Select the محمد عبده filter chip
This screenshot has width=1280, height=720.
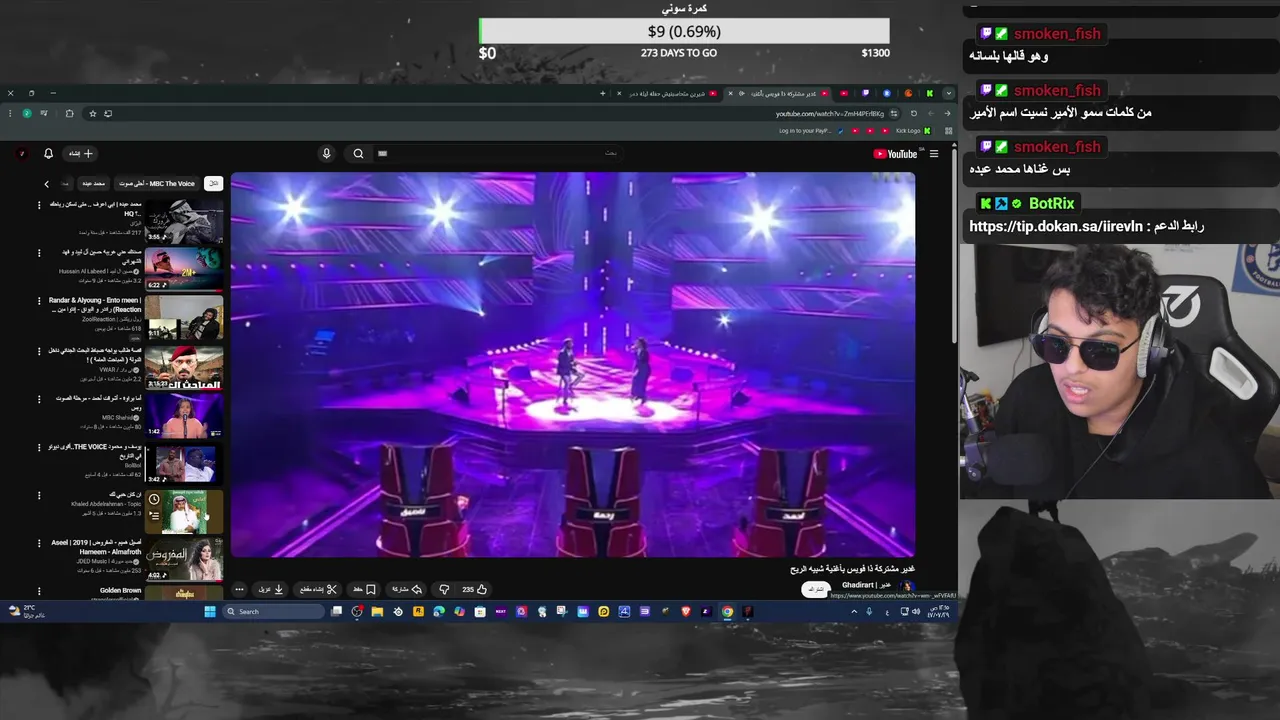94,183
